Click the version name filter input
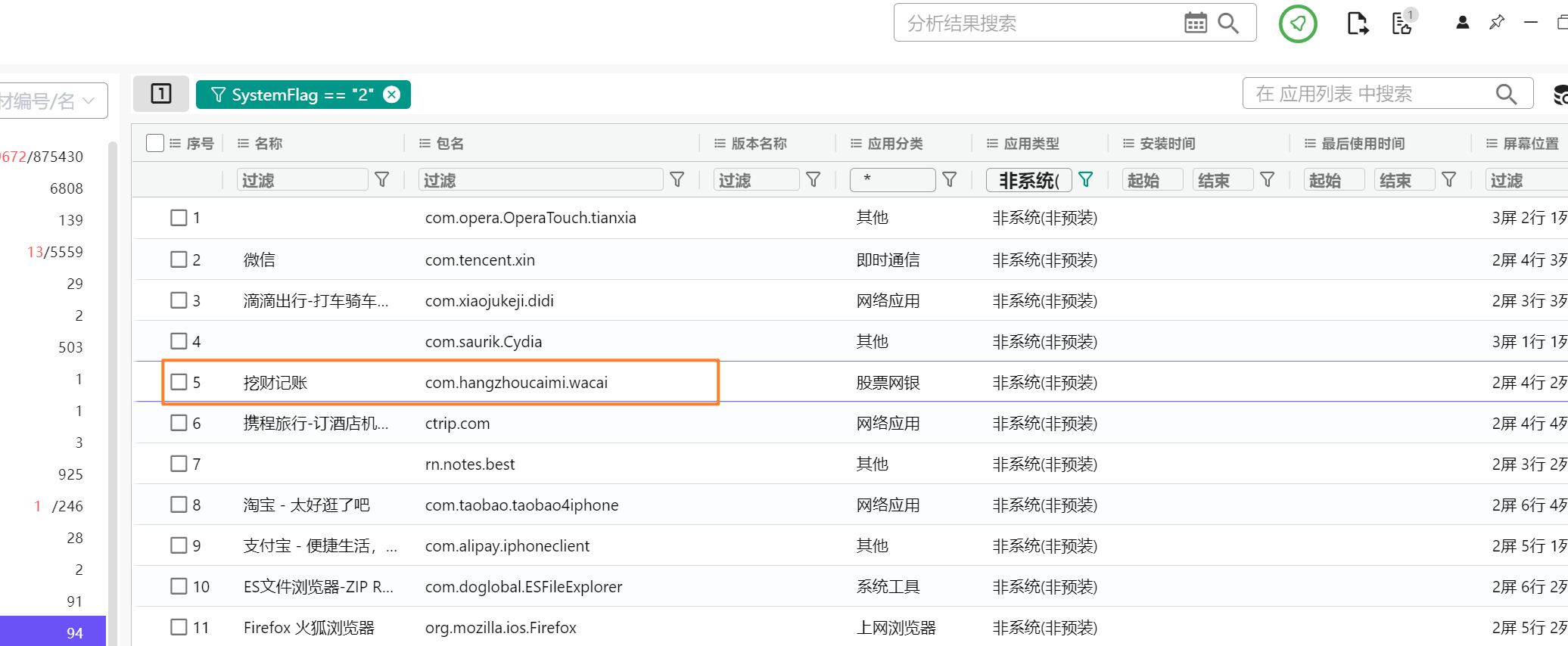Viewport: 1568px width, 646px height. click(757, 180)
